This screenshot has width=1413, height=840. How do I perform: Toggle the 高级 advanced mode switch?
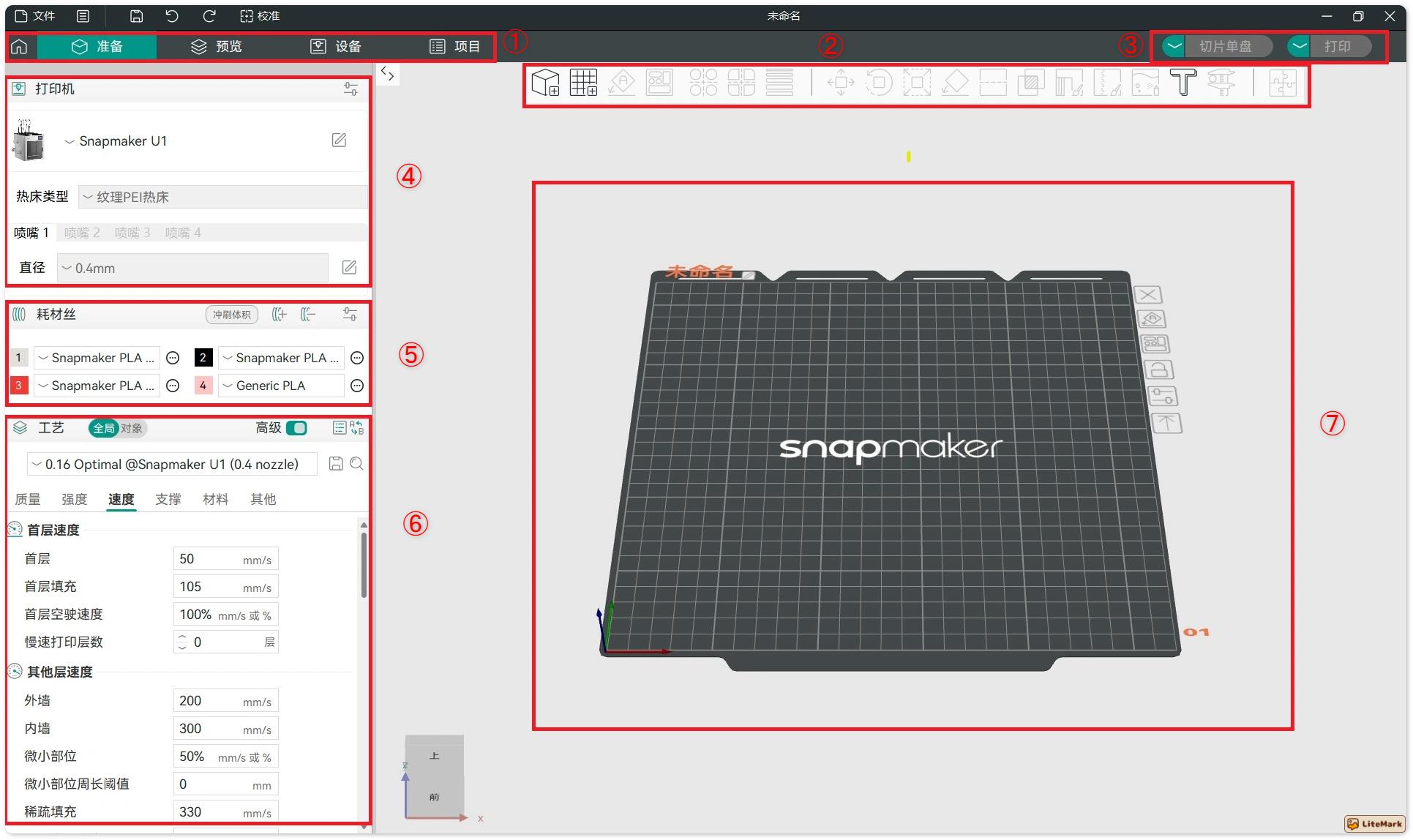click(x=296, y=428)
